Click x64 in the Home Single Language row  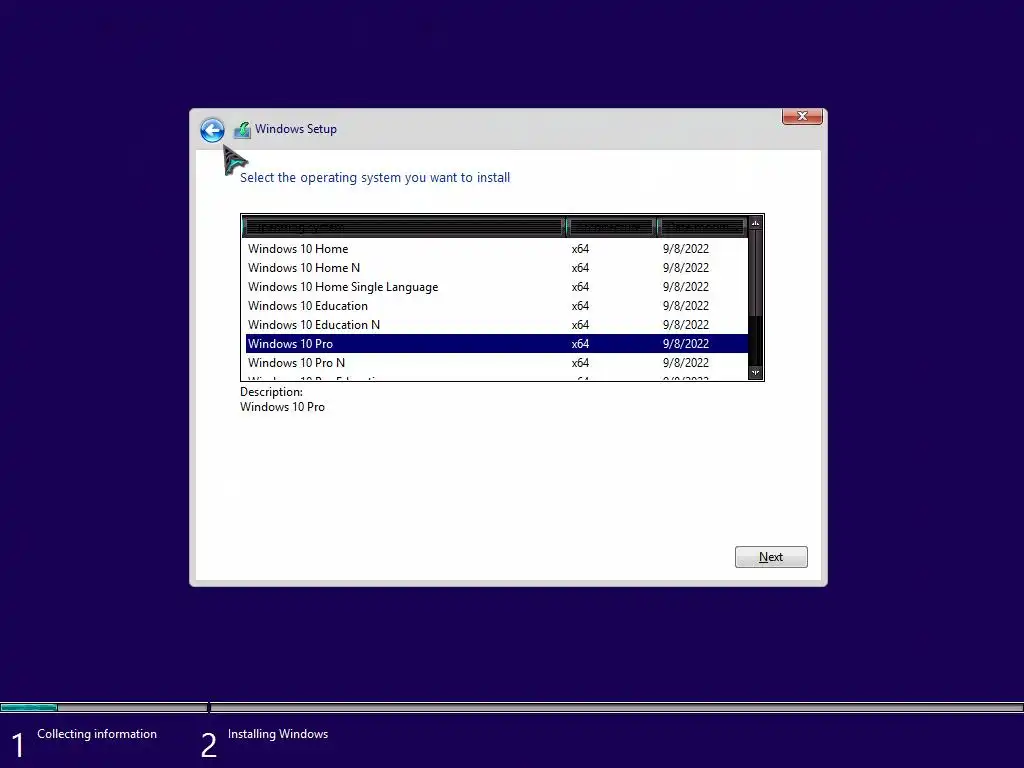point(580,287)
